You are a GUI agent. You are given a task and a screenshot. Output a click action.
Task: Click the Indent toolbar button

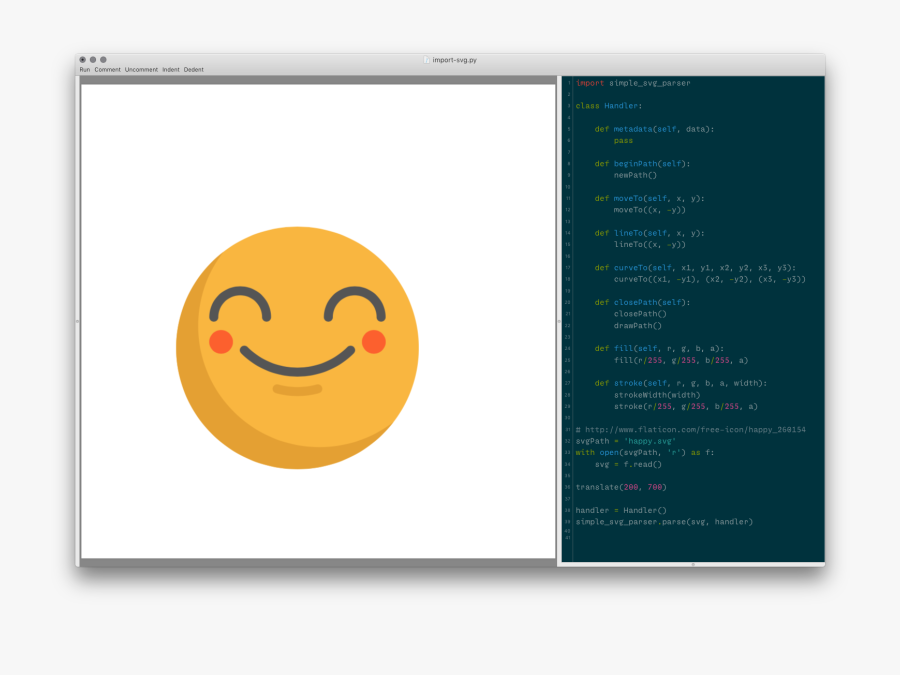click(x=171, y=70)
